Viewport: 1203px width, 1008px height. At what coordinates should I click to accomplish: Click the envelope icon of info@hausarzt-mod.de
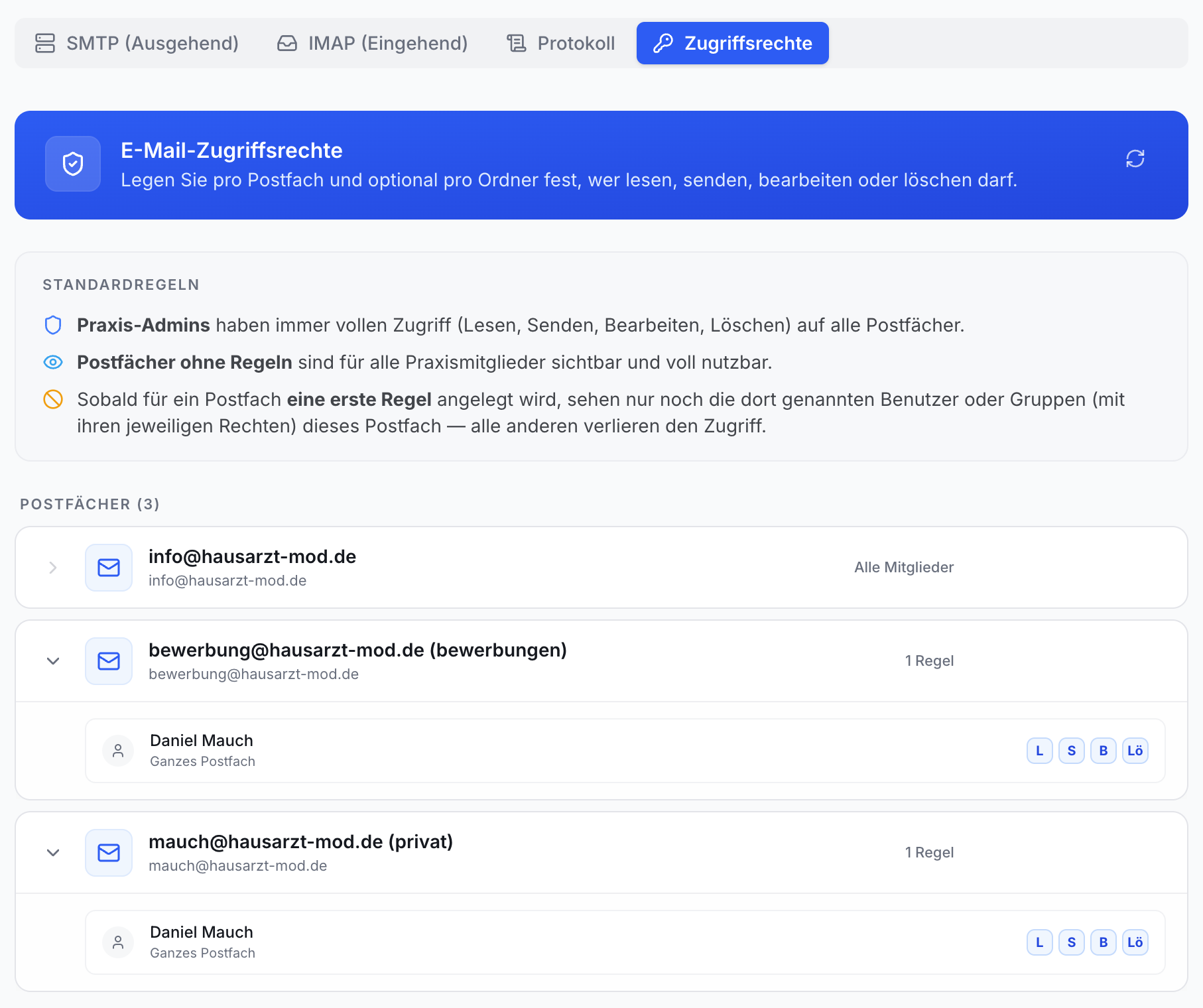109,568
